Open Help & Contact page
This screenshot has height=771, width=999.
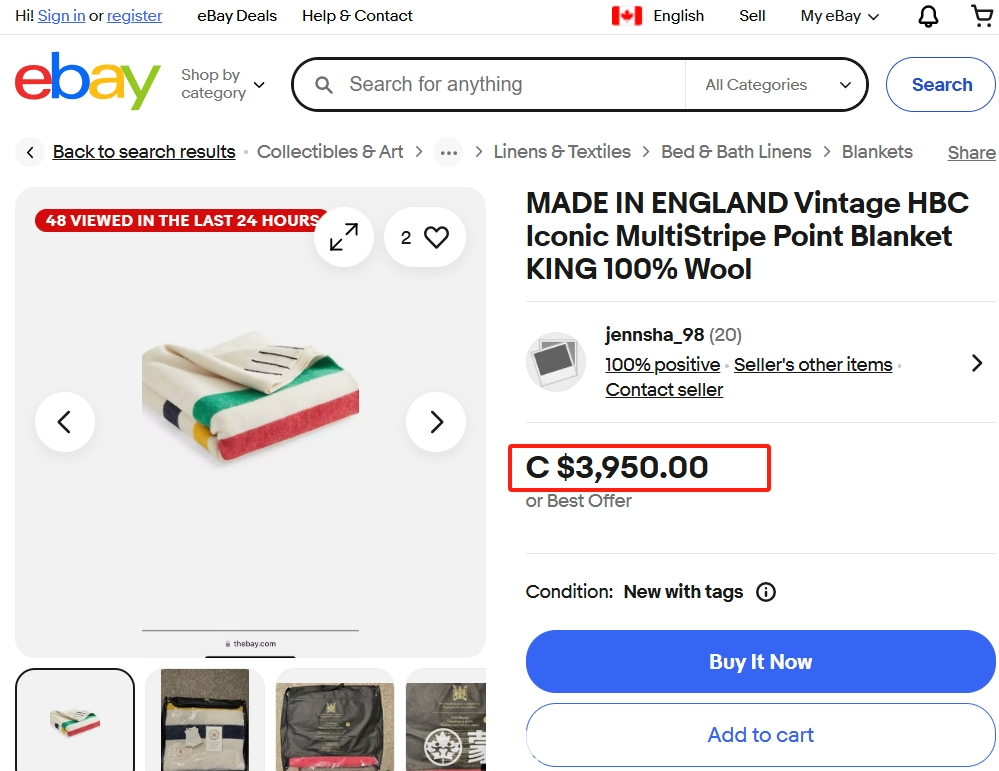click(357, 16)
